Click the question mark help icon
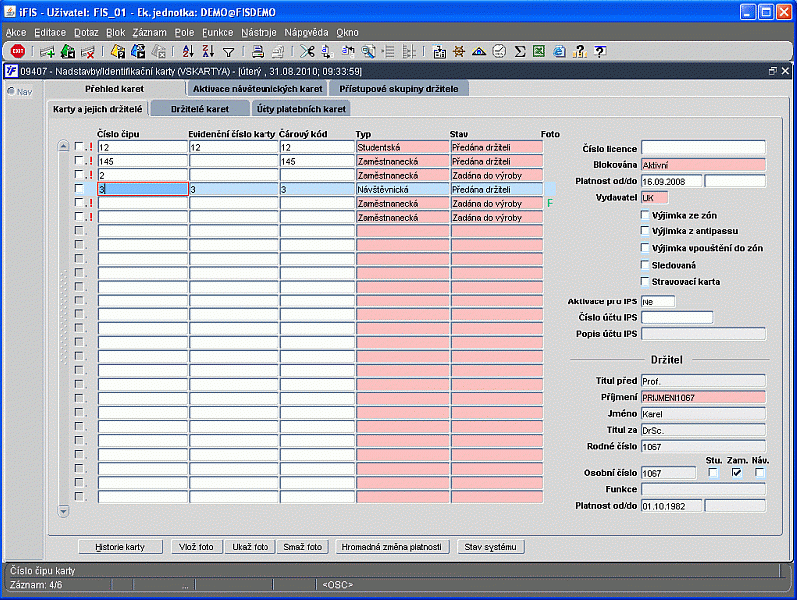This screenshot has width=797, height=600. pyautogui.click(x=600, y=51)
